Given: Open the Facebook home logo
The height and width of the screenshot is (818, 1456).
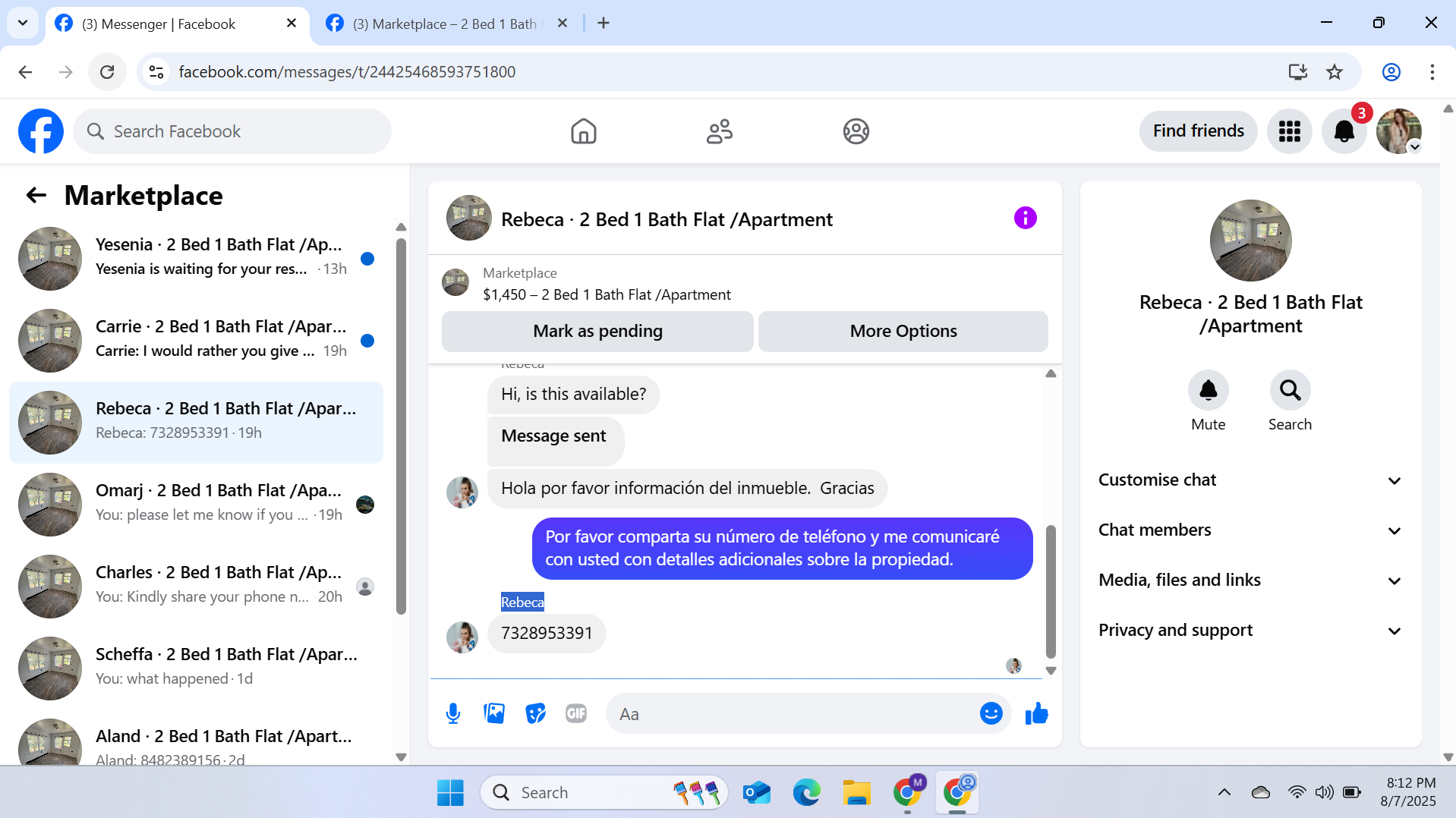Looking at the screenshot, I should coord(41,131).
